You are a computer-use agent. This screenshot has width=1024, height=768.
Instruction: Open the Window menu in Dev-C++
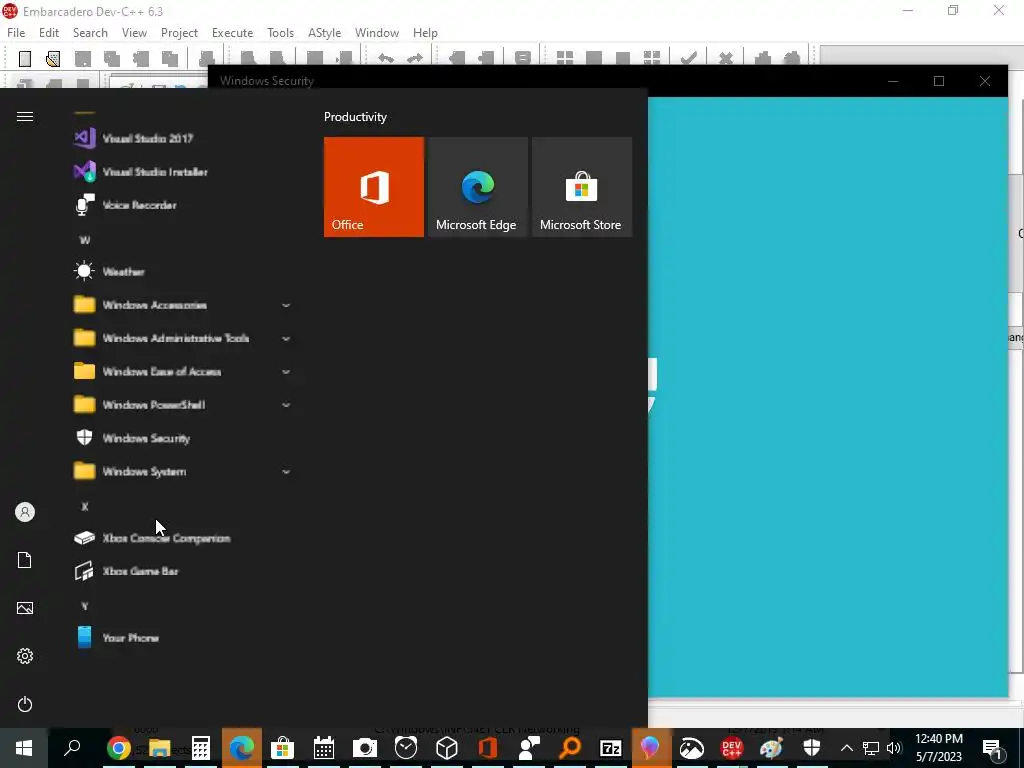pyautogui.click(x=377, y=33)
